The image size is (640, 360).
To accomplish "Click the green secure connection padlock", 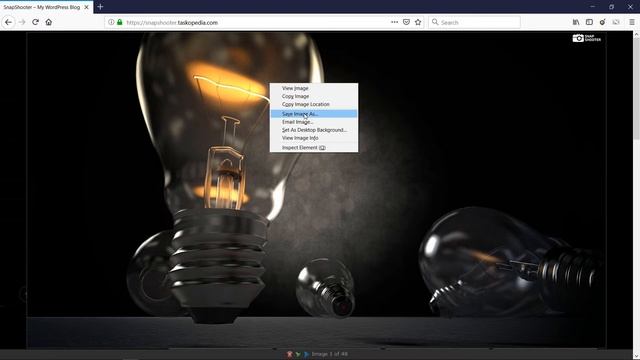I will 120,22.
